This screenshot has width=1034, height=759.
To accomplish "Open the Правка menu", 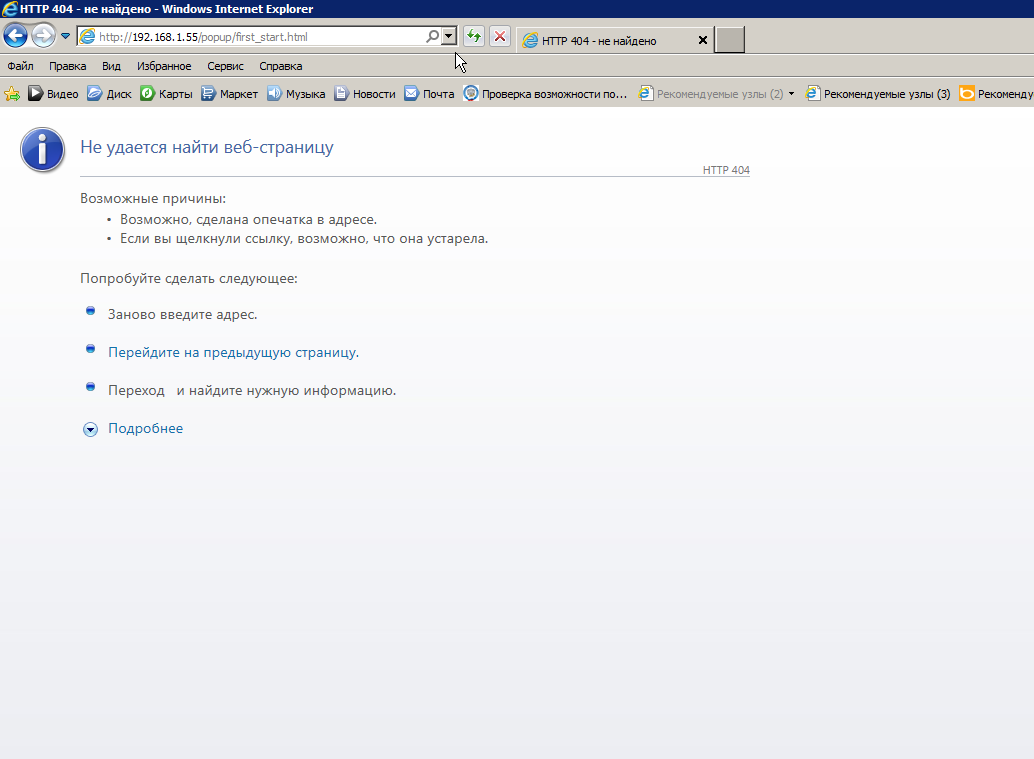I will [68, 66].
